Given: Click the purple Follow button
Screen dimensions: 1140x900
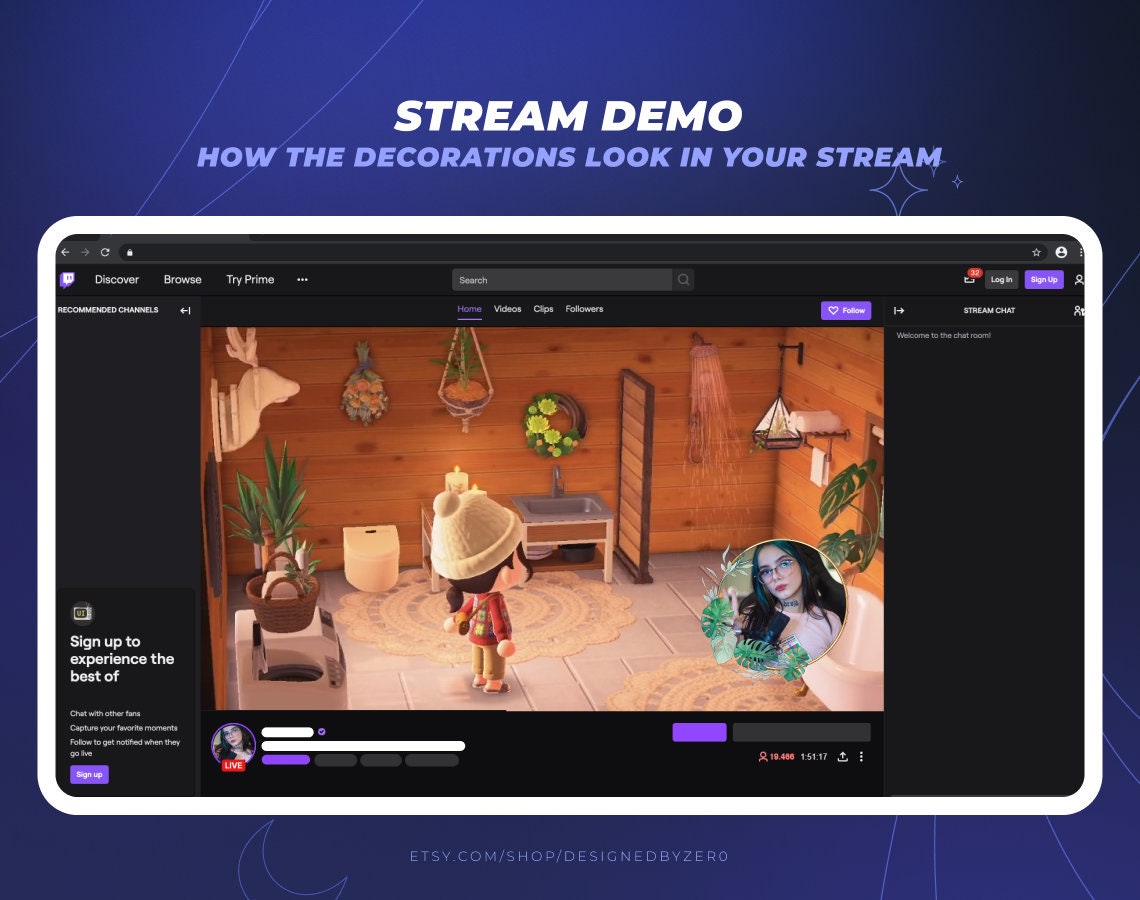Looking at the screenshot, I should [846, 310].
